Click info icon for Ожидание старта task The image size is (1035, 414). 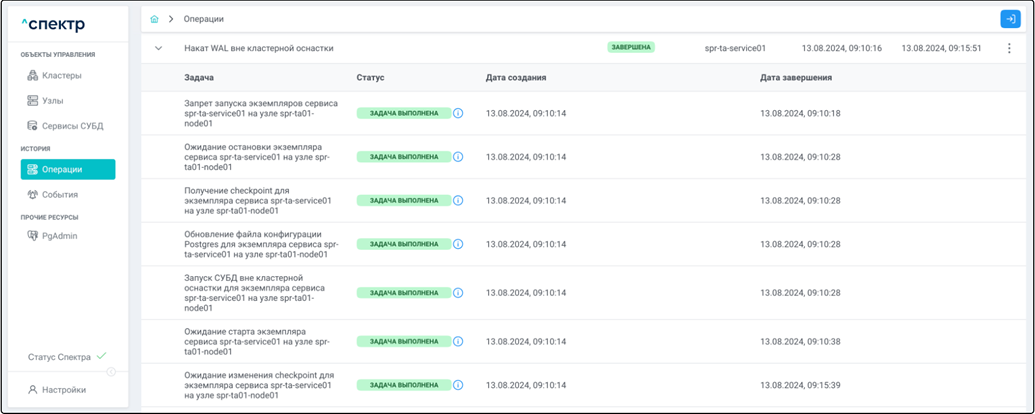pyautogui.click(x=458, y=341)
